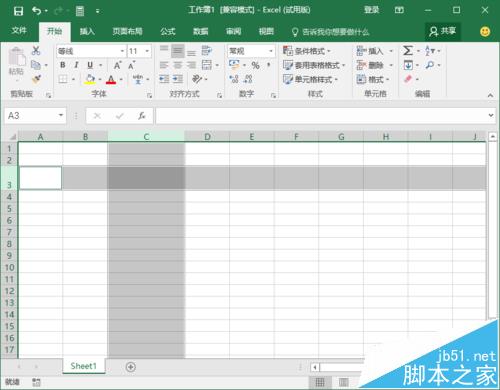
Task: Open the number format dropdown
Action: point(271,51)
